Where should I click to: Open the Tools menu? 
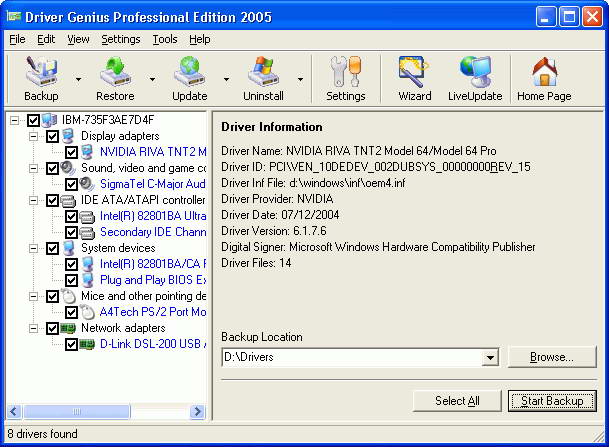pyautogui.click(x=164, y=39)
